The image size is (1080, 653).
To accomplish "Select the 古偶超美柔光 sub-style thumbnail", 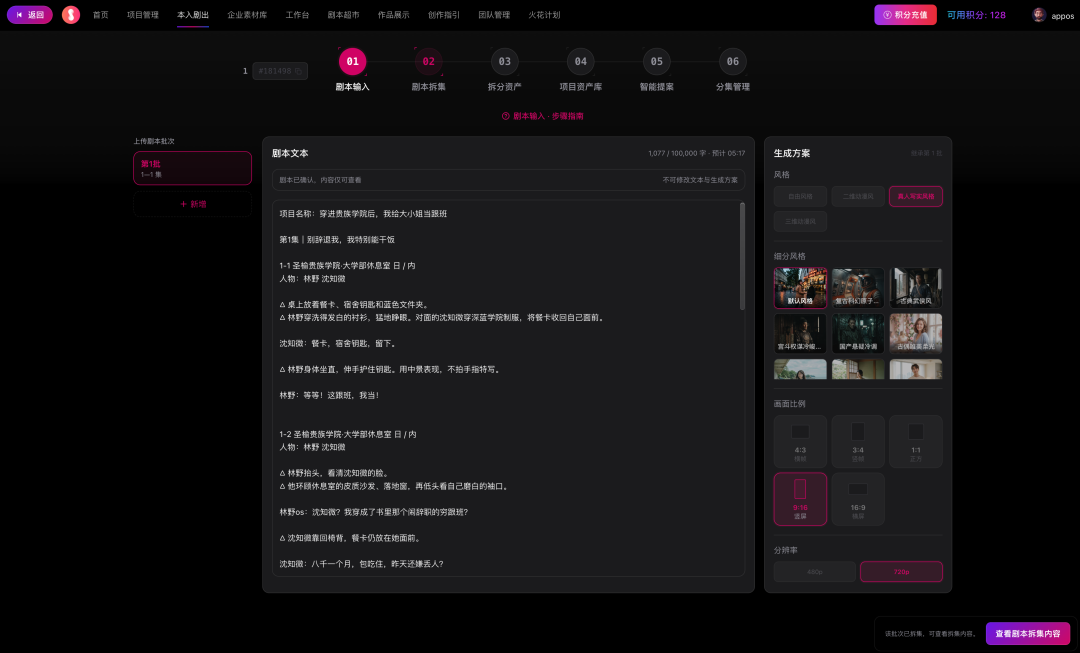I will click(915, 333).
